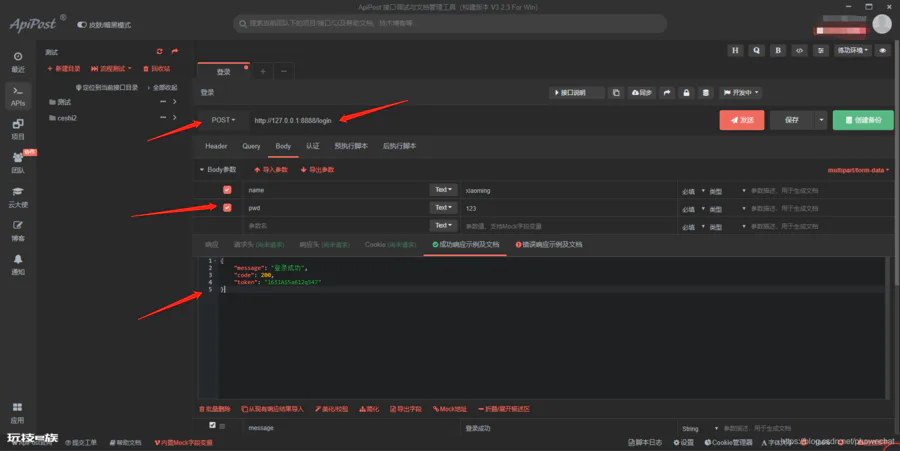Switch to the Header tab
900x451 pixels.
tap(216, 146)
